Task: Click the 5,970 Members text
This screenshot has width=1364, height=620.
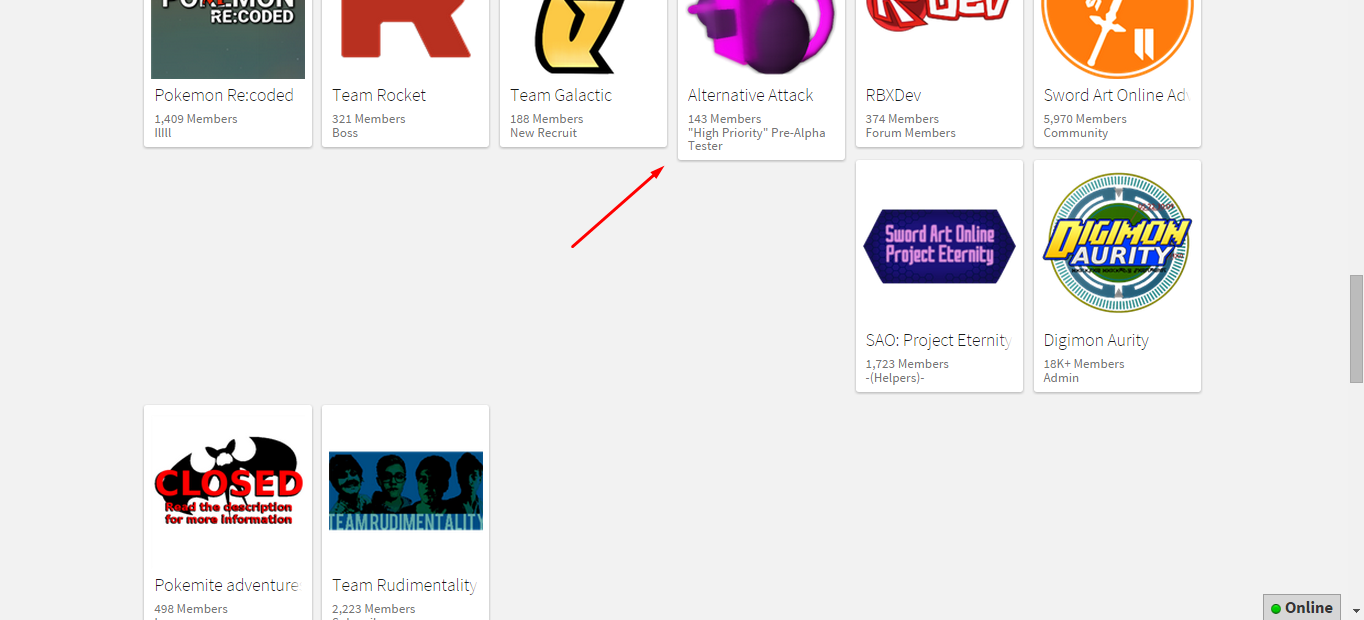Action: (1085, 119)
